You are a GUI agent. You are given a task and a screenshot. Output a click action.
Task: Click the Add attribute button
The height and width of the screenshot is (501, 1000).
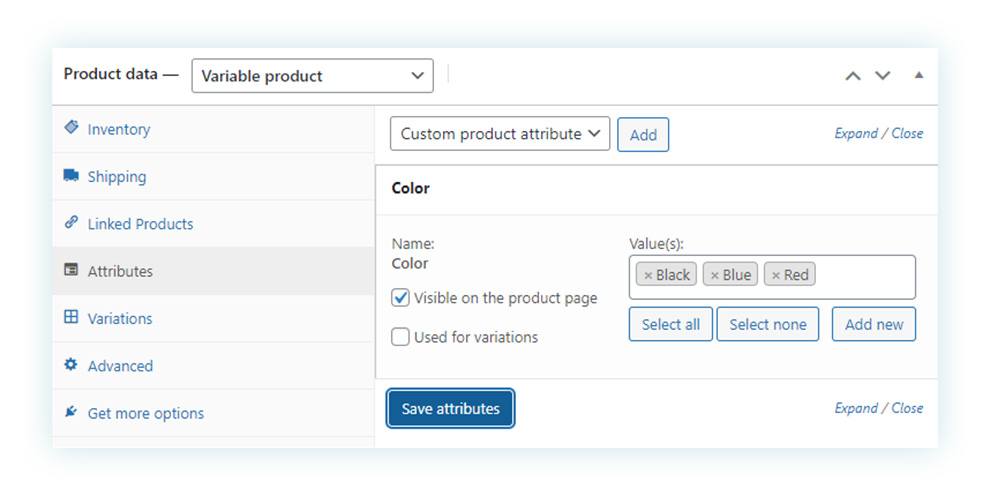[x=643, y=134]
